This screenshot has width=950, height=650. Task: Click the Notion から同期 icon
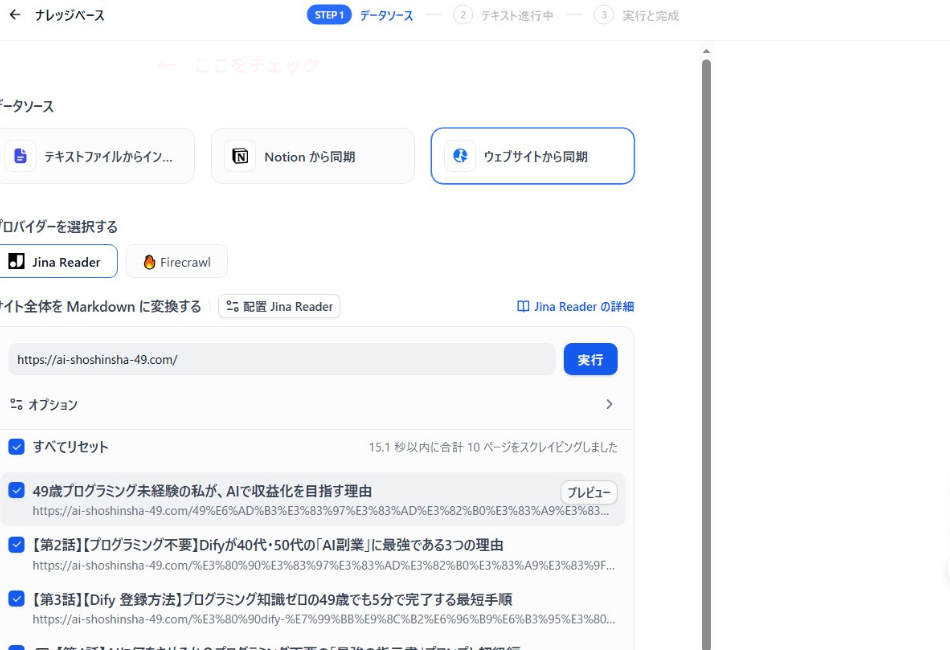tap(240, 155)
